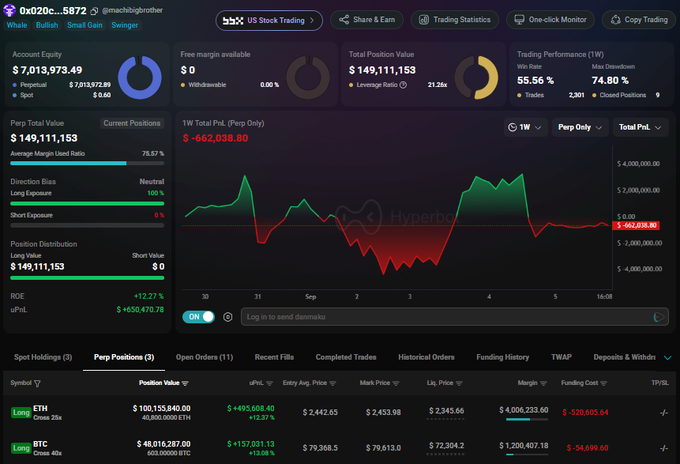Open the Share & Earn share icon
The image size is (680, 464).
tap(344, 20)
